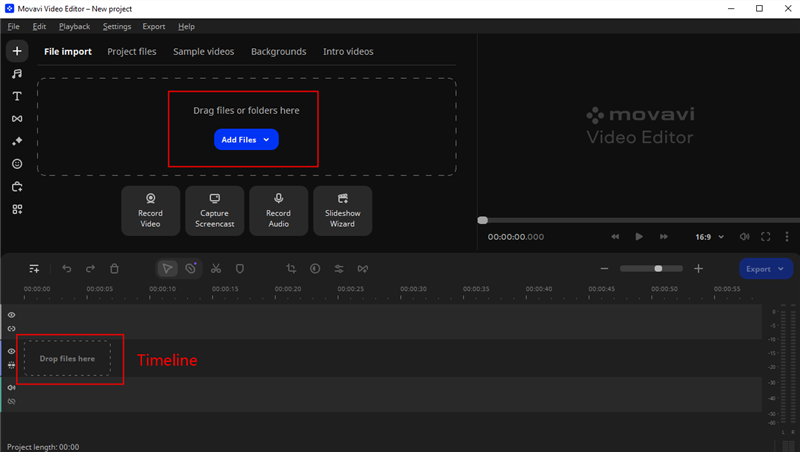This screenshot has width=800, height=452.
Task: Add a marker with shield icon
Action: [x=240, y=269]
